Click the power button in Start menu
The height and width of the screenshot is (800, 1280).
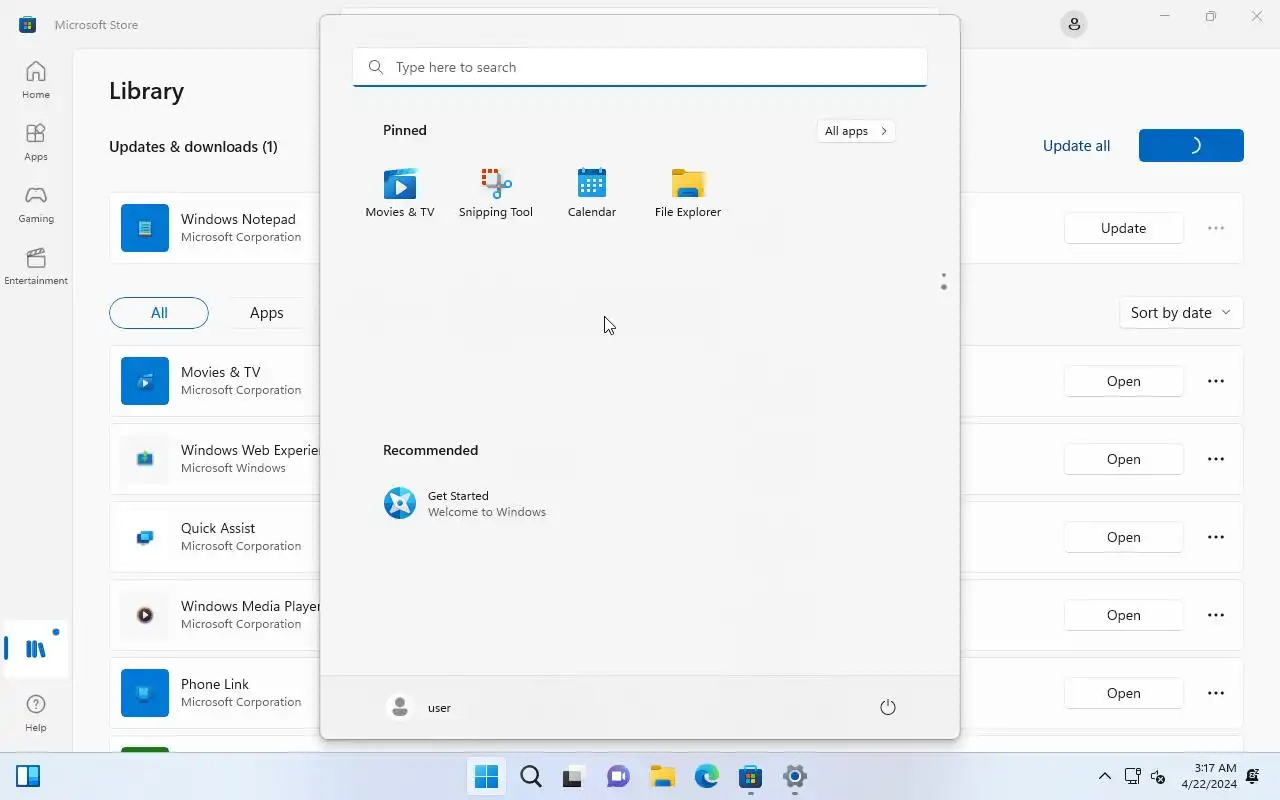pyautogui.click(x=887, y=707)
